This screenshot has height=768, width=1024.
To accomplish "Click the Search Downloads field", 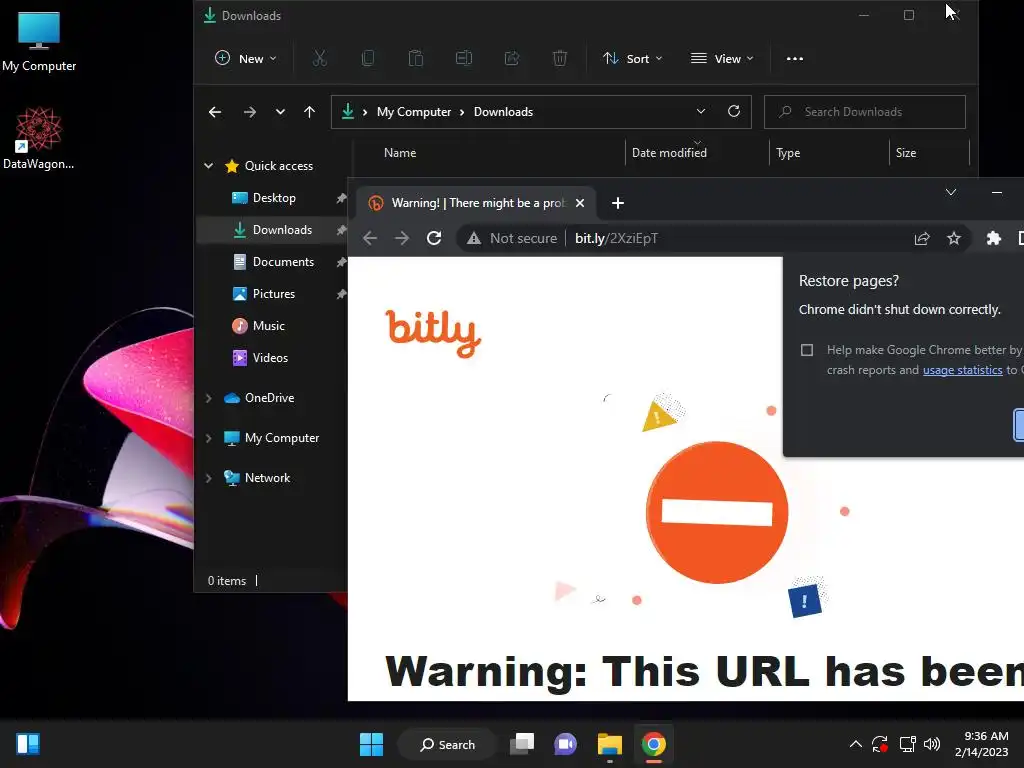I will [865, 112].
